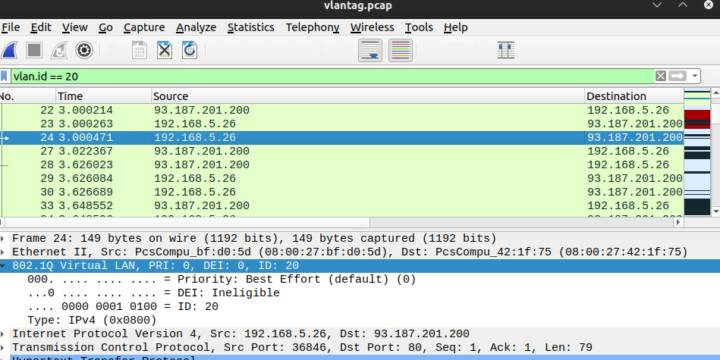Viewport: 720px width, 360px height.
Task: Open the Help menu
Action: (x=456, y=28)
